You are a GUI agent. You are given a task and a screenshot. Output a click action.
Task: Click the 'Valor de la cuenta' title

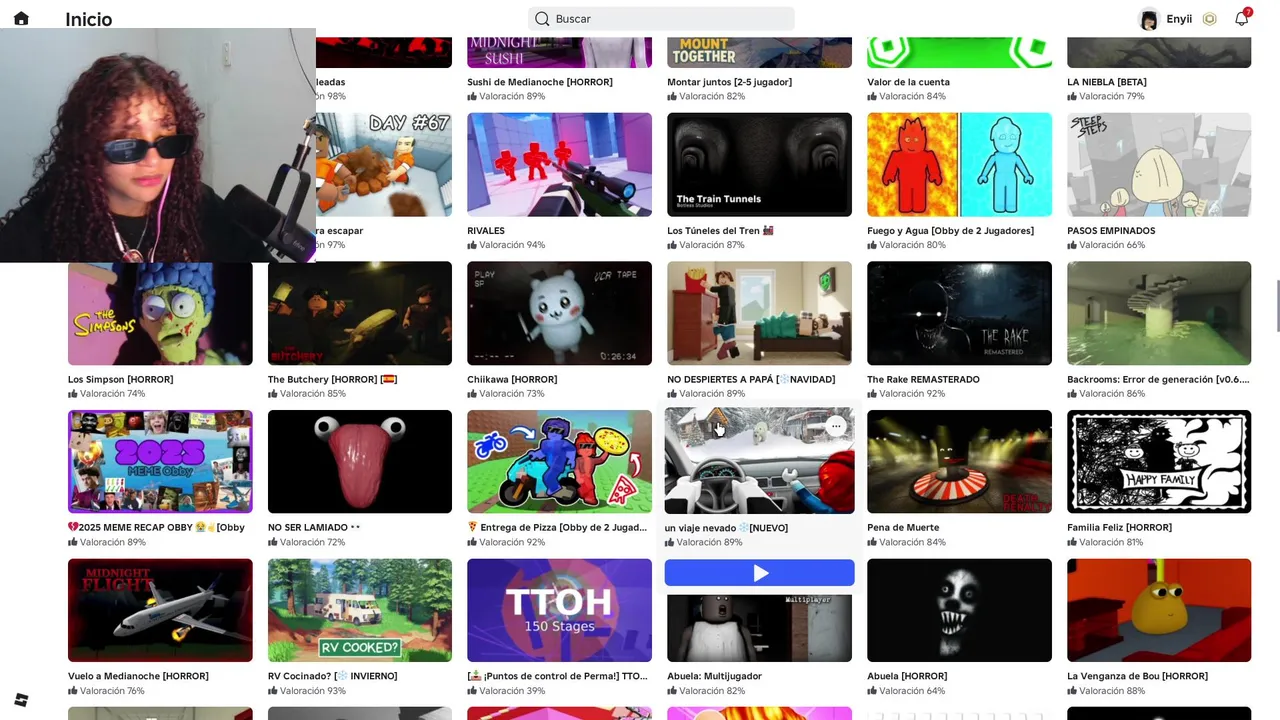(908, 82)
